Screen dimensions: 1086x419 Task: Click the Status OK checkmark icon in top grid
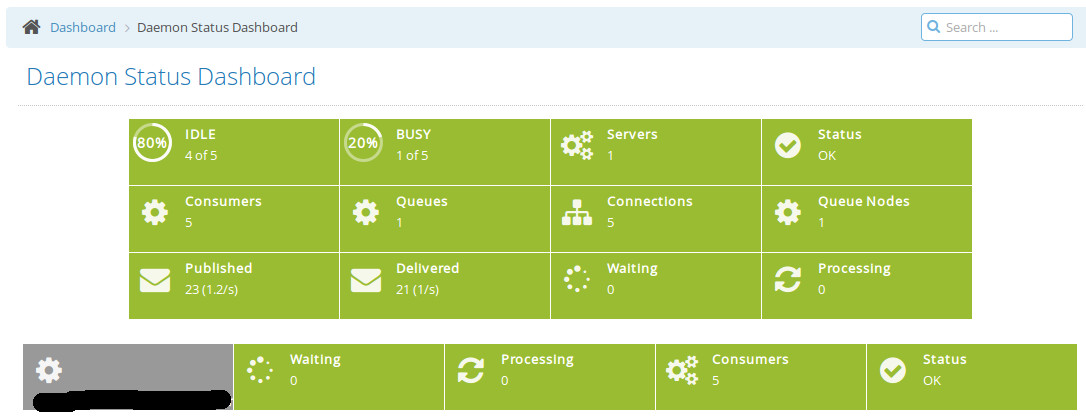pos(787,145)
